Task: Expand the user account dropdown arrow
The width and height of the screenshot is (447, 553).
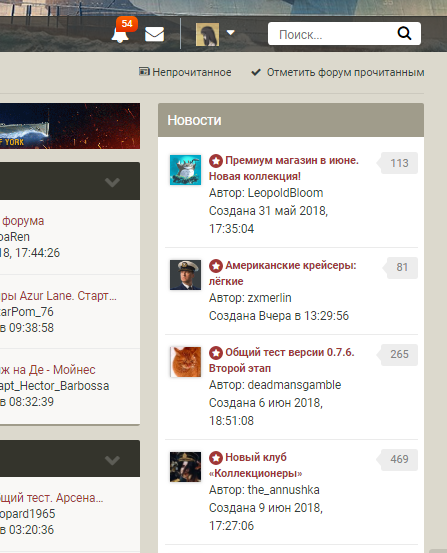Action: point(230,32)
